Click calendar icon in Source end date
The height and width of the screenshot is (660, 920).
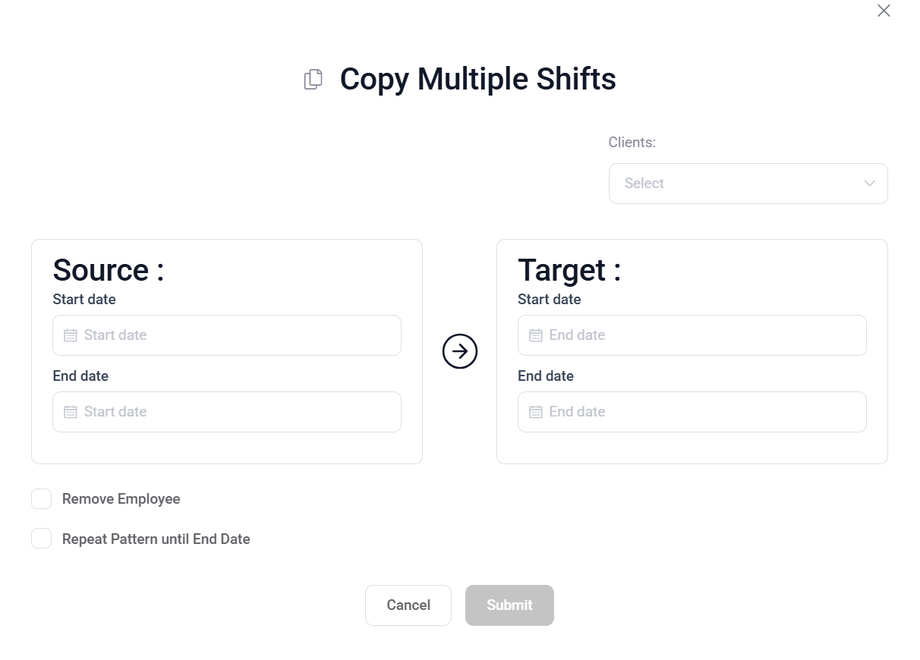70,412
